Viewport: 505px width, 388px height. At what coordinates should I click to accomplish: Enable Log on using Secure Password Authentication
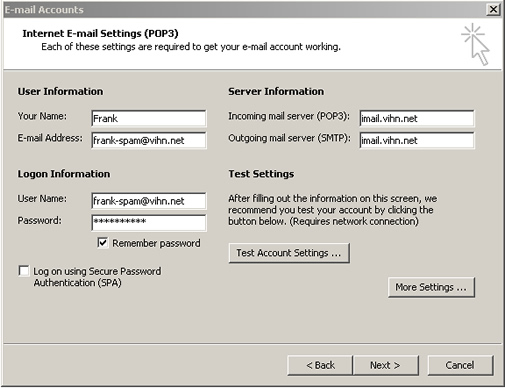24,271
